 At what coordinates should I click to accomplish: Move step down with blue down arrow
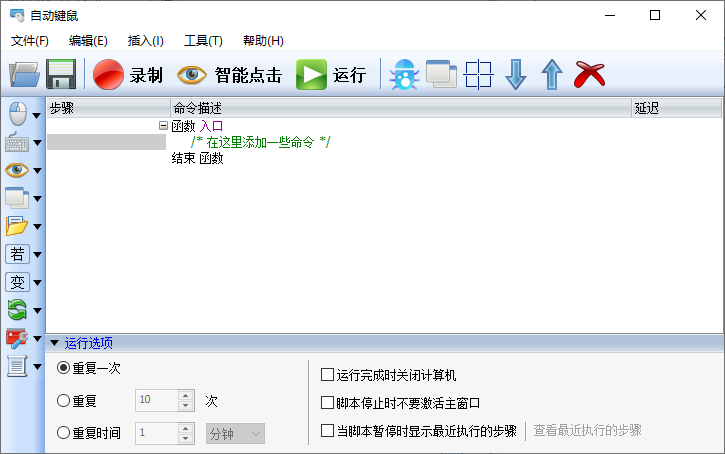pos(516,74)
